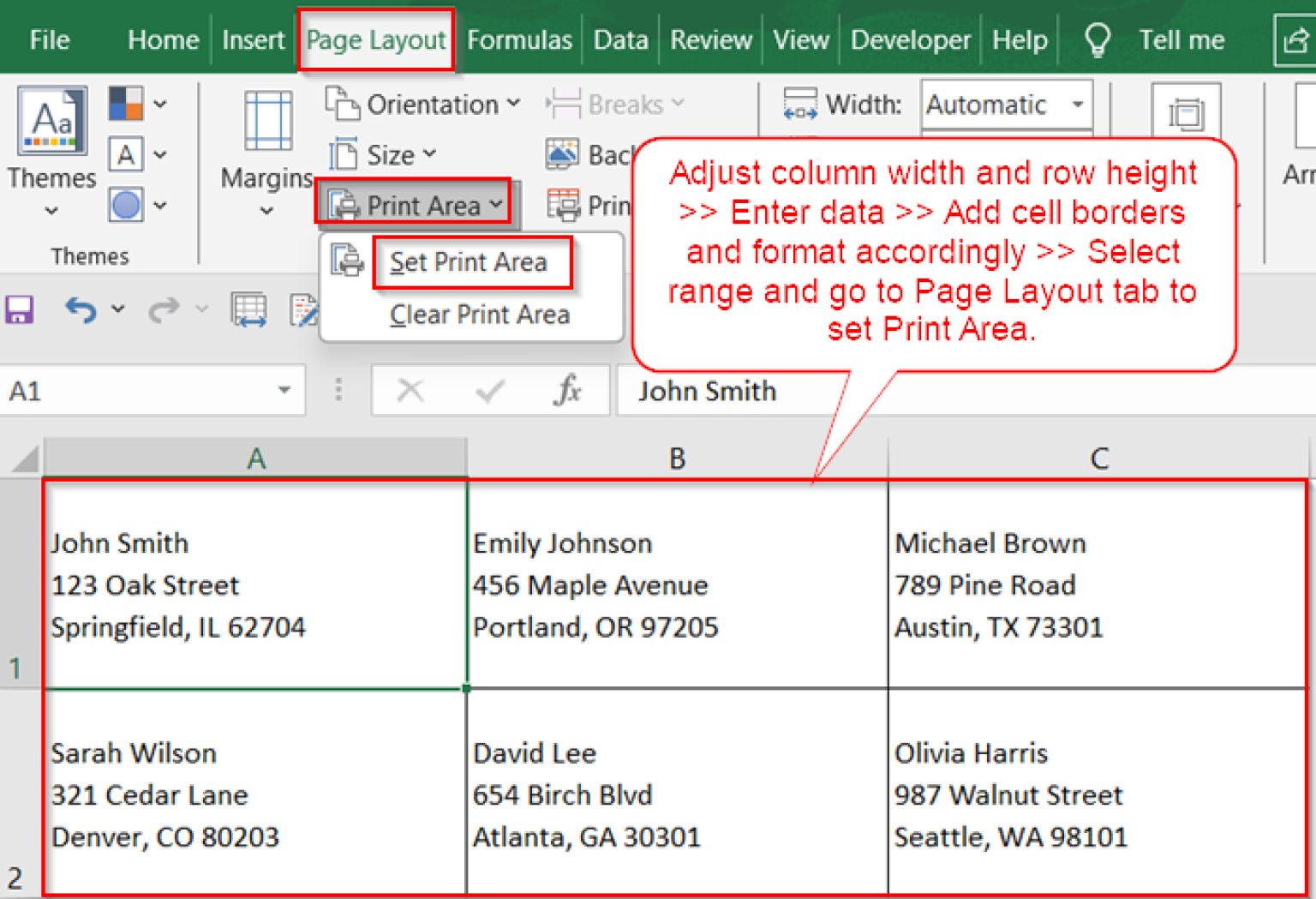Click the Insert Function fx icon
This screenshot has height=899, width=1316.
[567, 391]
